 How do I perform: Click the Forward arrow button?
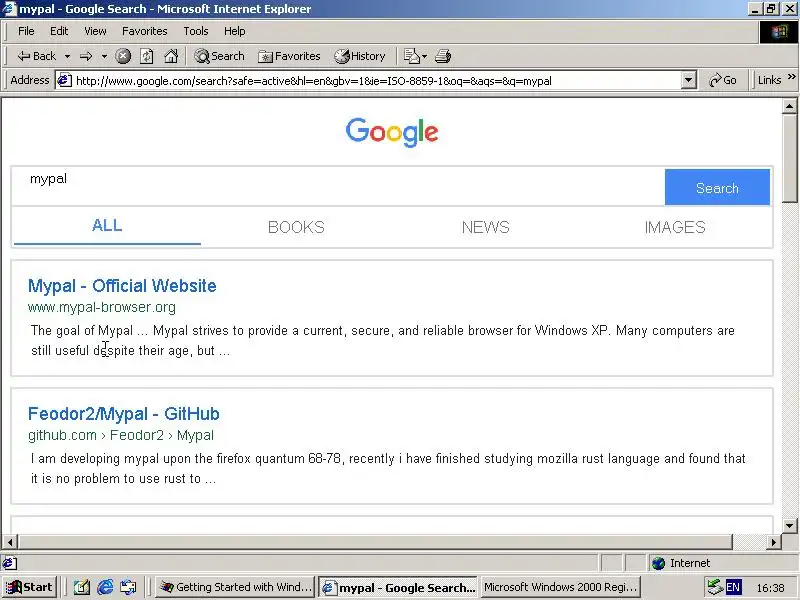[86, 56]
